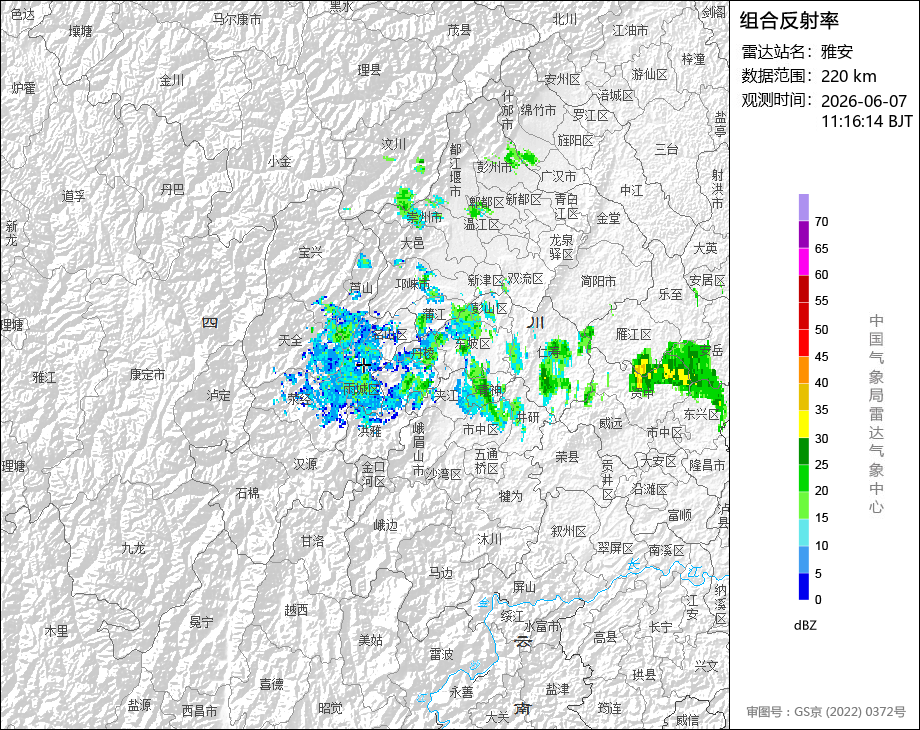The image size is (920, 730).
Task: Click the 盐源 label on the map
Action: pos(140,705)
